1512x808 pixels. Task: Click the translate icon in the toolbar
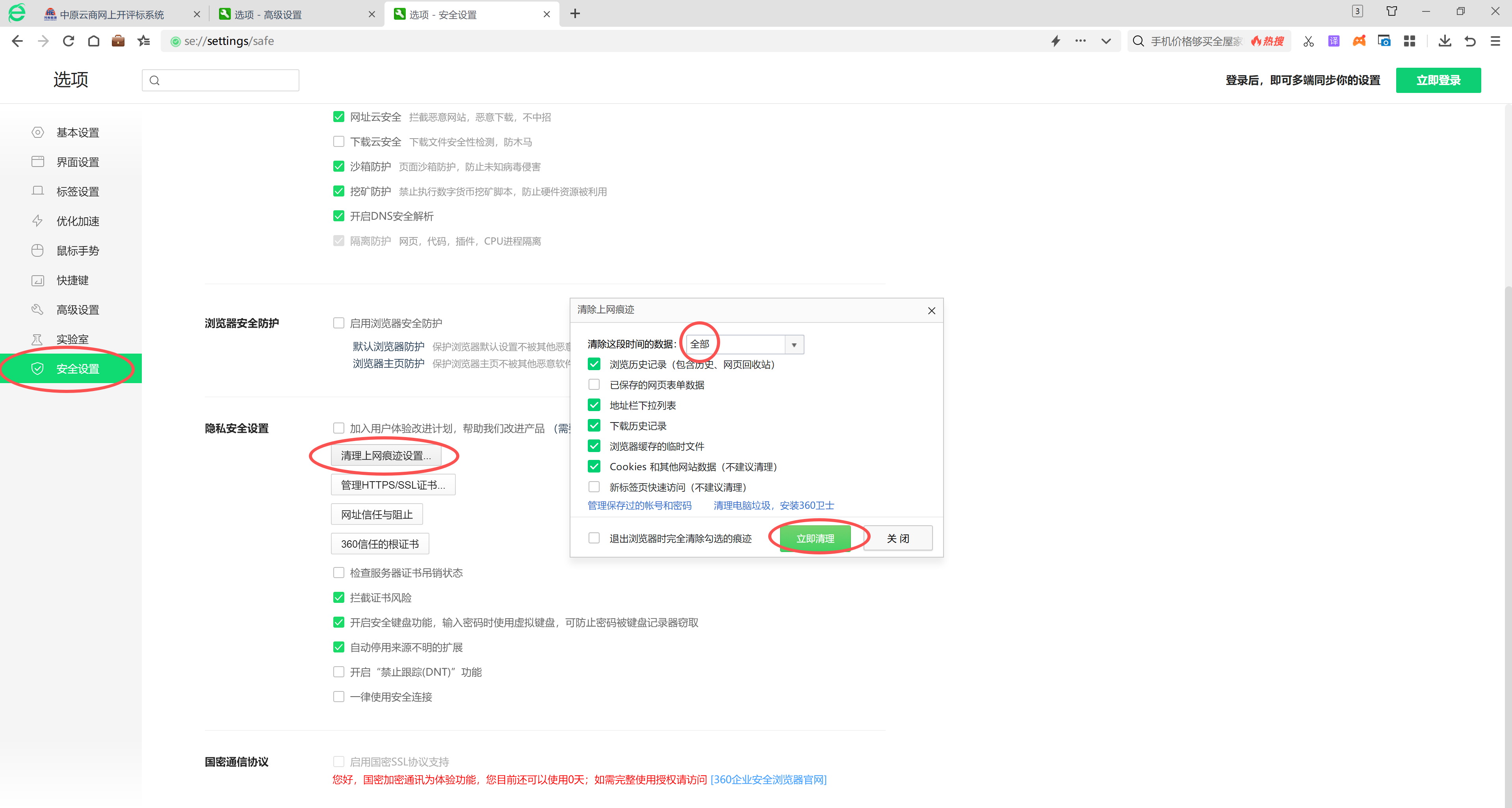1334,41
